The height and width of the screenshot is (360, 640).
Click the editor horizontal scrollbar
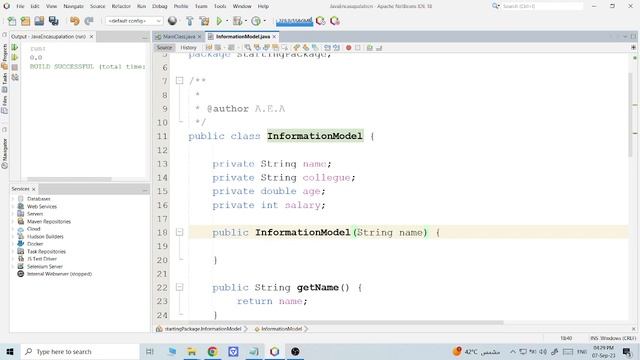(346, 322)
